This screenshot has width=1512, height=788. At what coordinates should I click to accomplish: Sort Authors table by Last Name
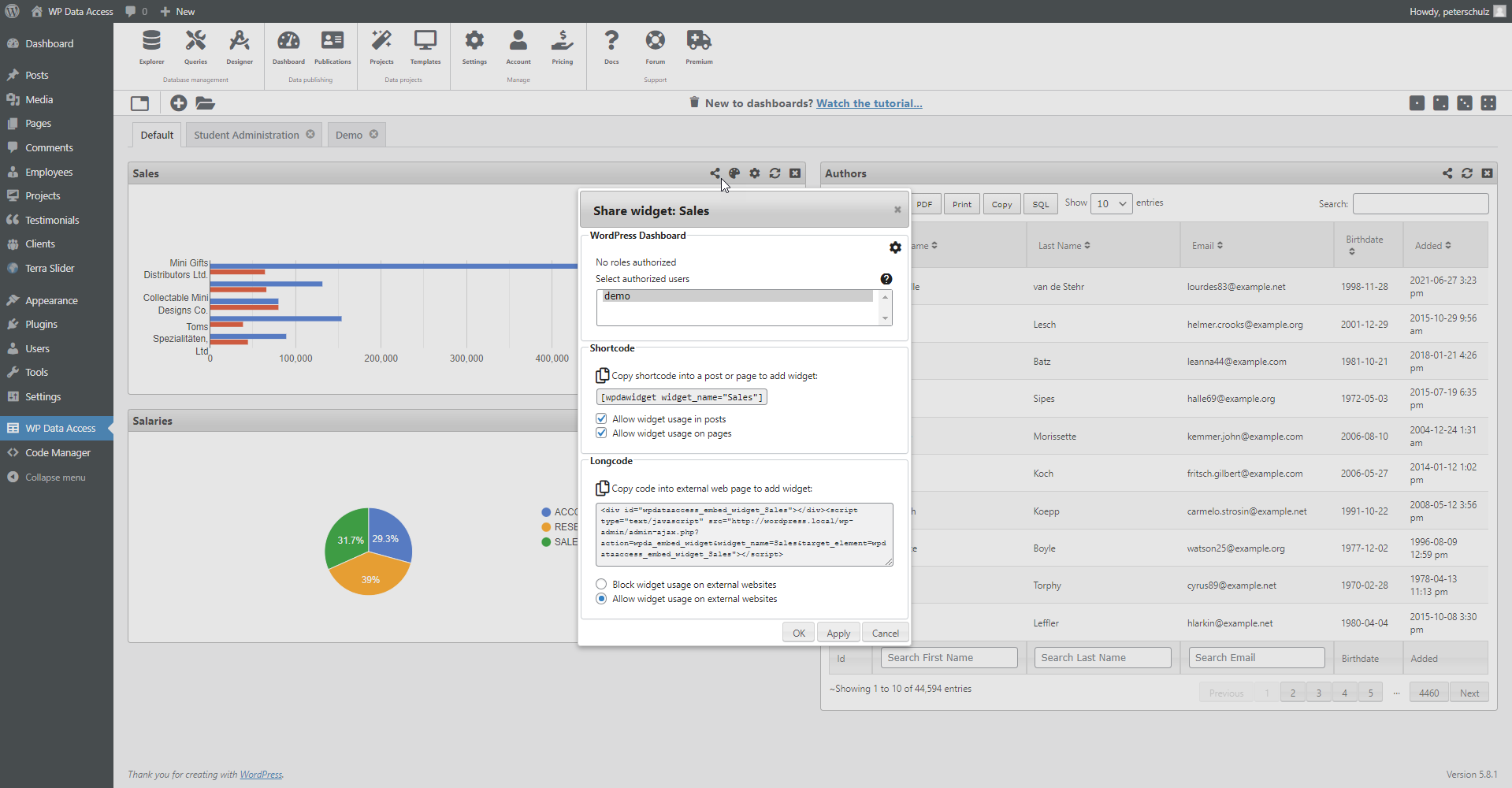[x=1064, y=246]
